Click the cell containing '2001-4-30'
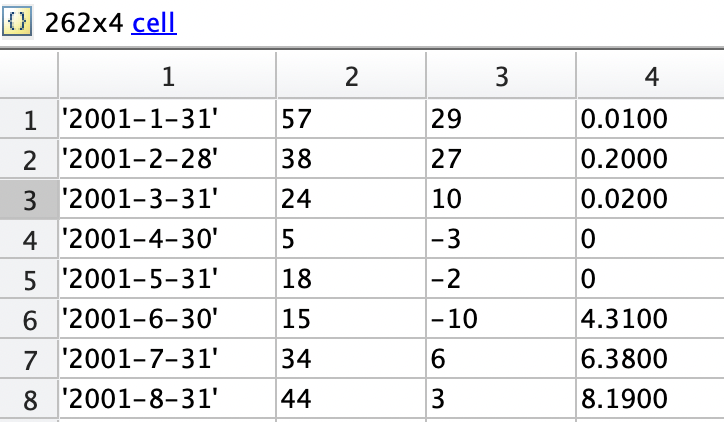This screenshot has width=724, height=422. tap(167, 240)
